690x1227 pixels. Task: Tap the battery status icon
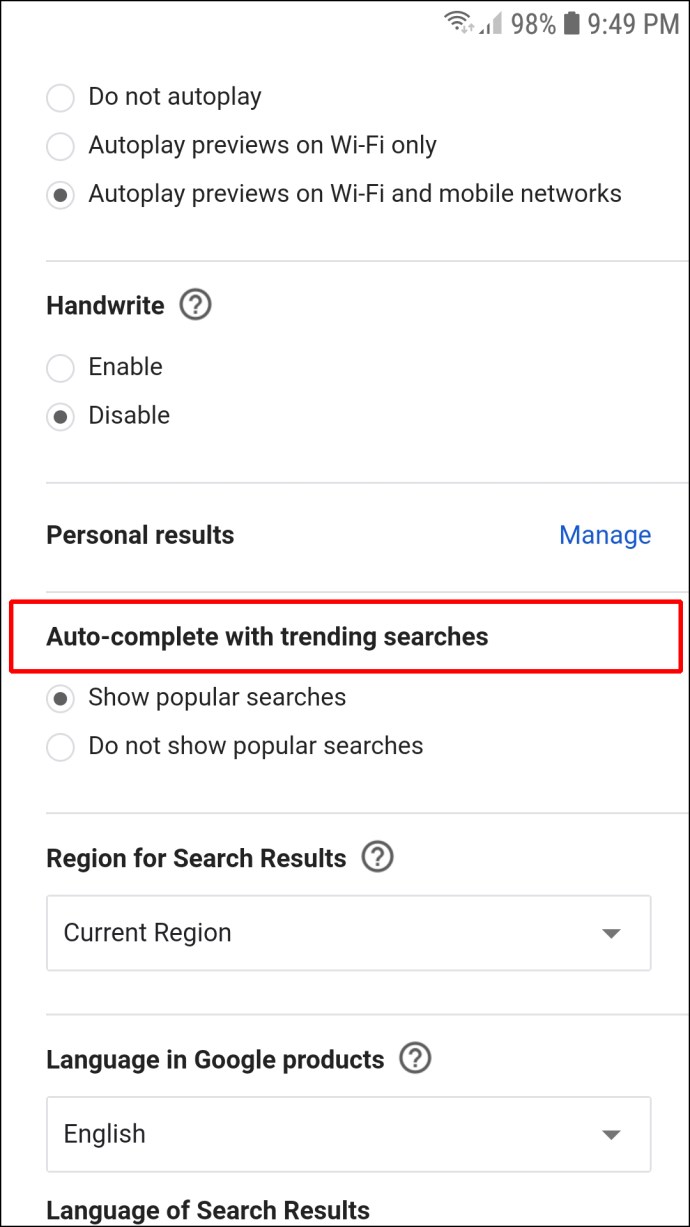pyautogui.click(x=571, y=23)
